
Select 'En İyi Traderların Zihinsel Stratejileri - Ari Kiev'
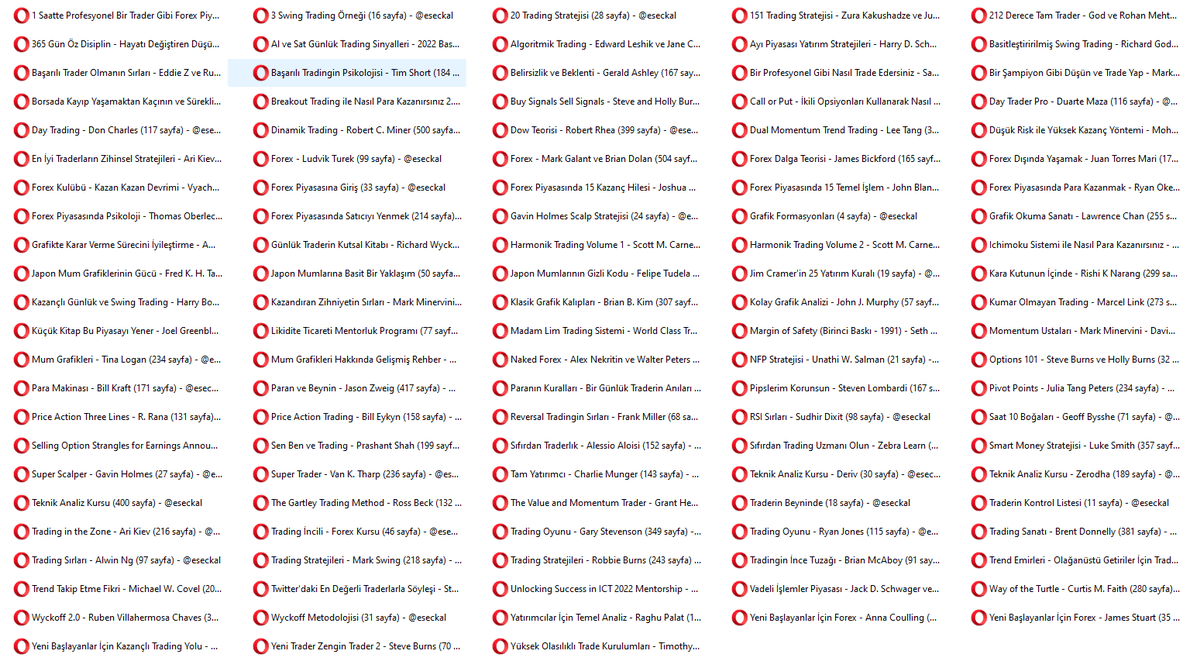click(x=126, y=159)
